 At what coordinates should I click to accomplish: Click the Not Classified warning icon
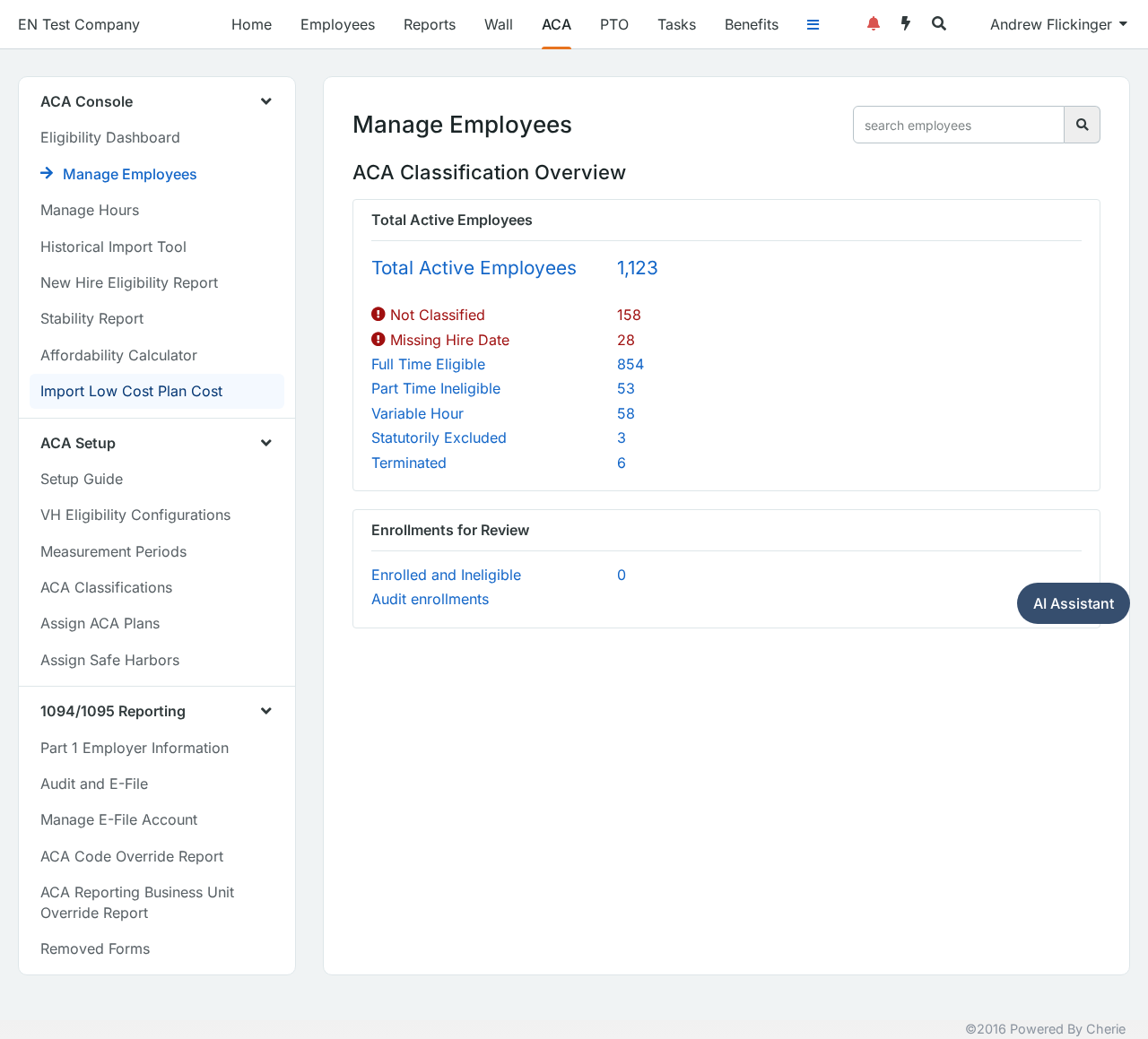[x=378, y=315]
